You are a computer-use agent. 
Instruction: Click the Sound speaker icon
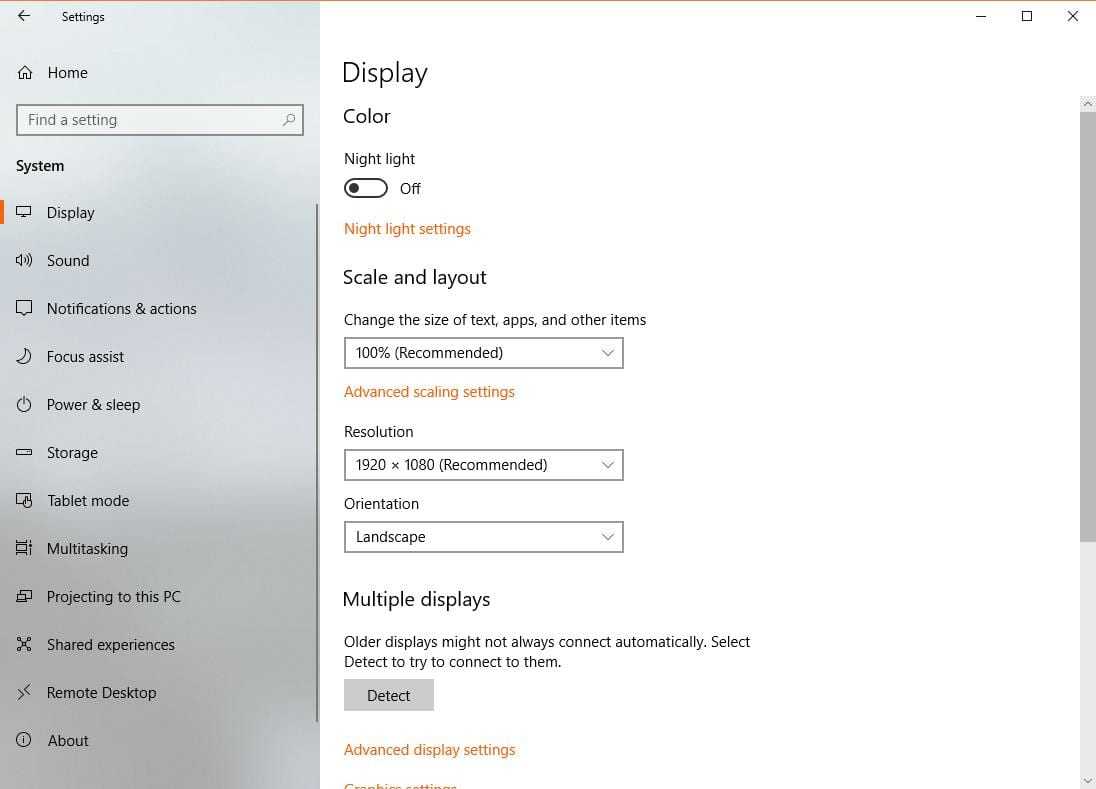[25, 261]
